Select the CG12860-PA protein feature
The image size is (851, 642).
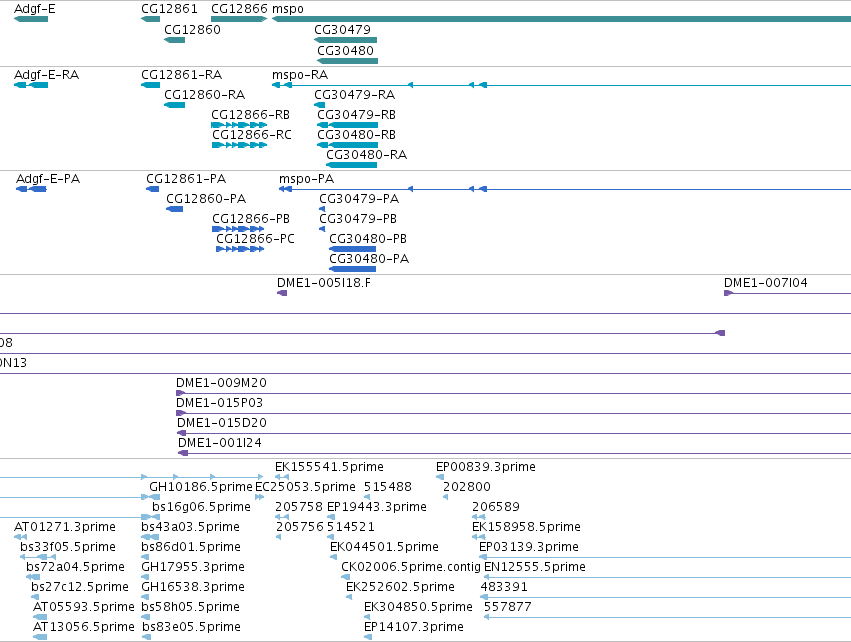click(x=175, y=209)
